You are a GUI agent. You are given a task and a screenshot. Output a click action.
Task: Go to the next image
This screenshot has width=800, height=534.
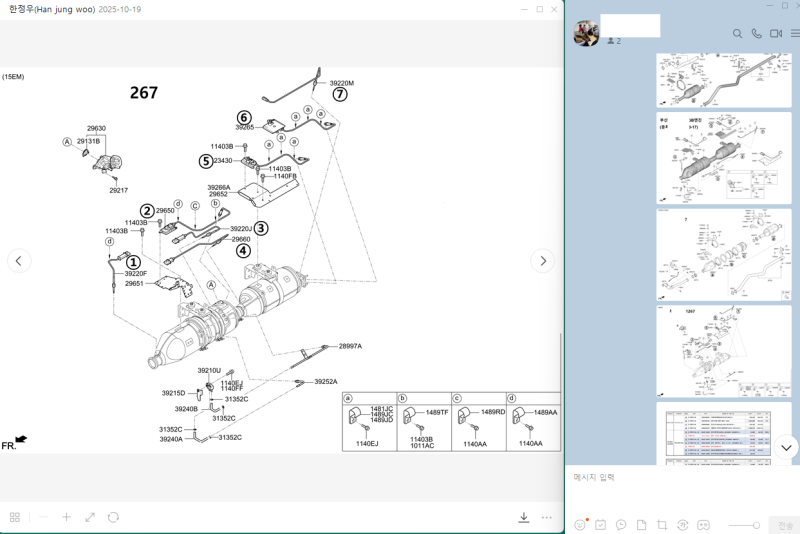(543, 261)
